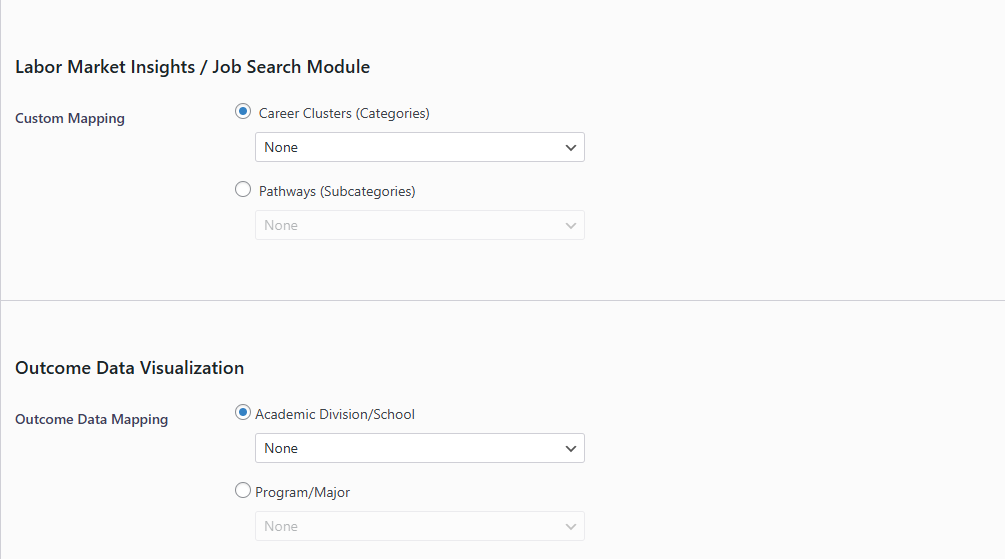Expand the Academic Division/School select box
Image resolution: width=1005 pixels, height=559 pixels.
pyautogui.click(x=410, y=449)
